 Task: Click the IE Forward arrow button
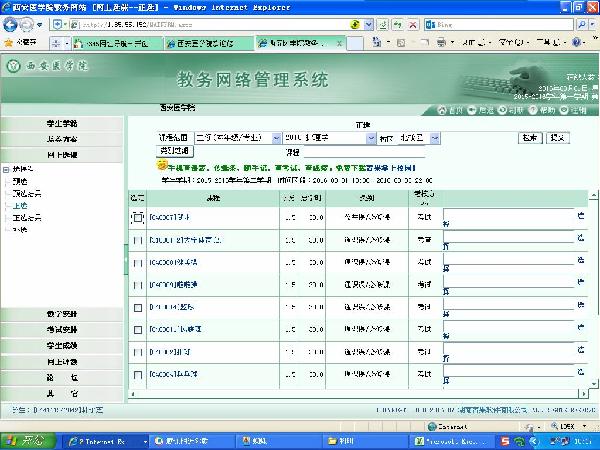coord(26,24)
